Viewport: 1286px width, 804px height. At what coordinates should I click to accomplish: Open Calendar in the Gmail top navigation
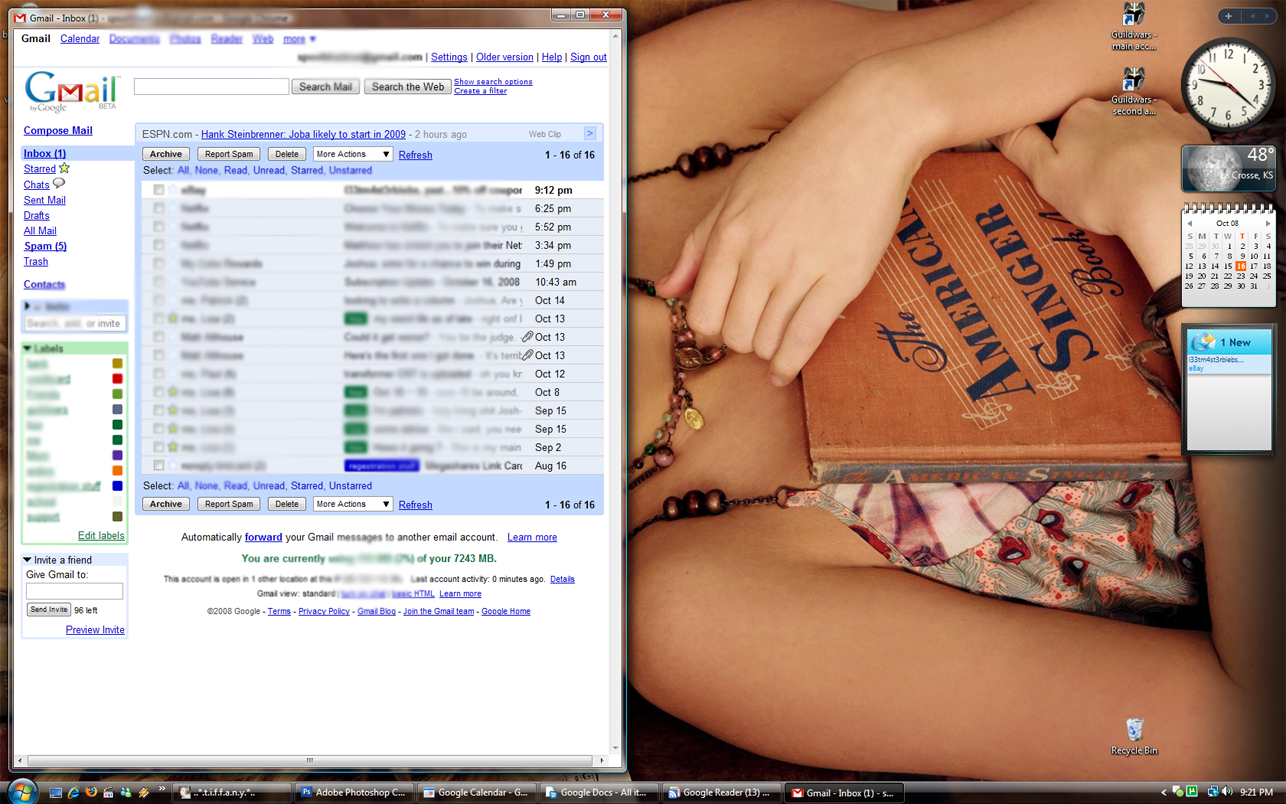[79, 39]
